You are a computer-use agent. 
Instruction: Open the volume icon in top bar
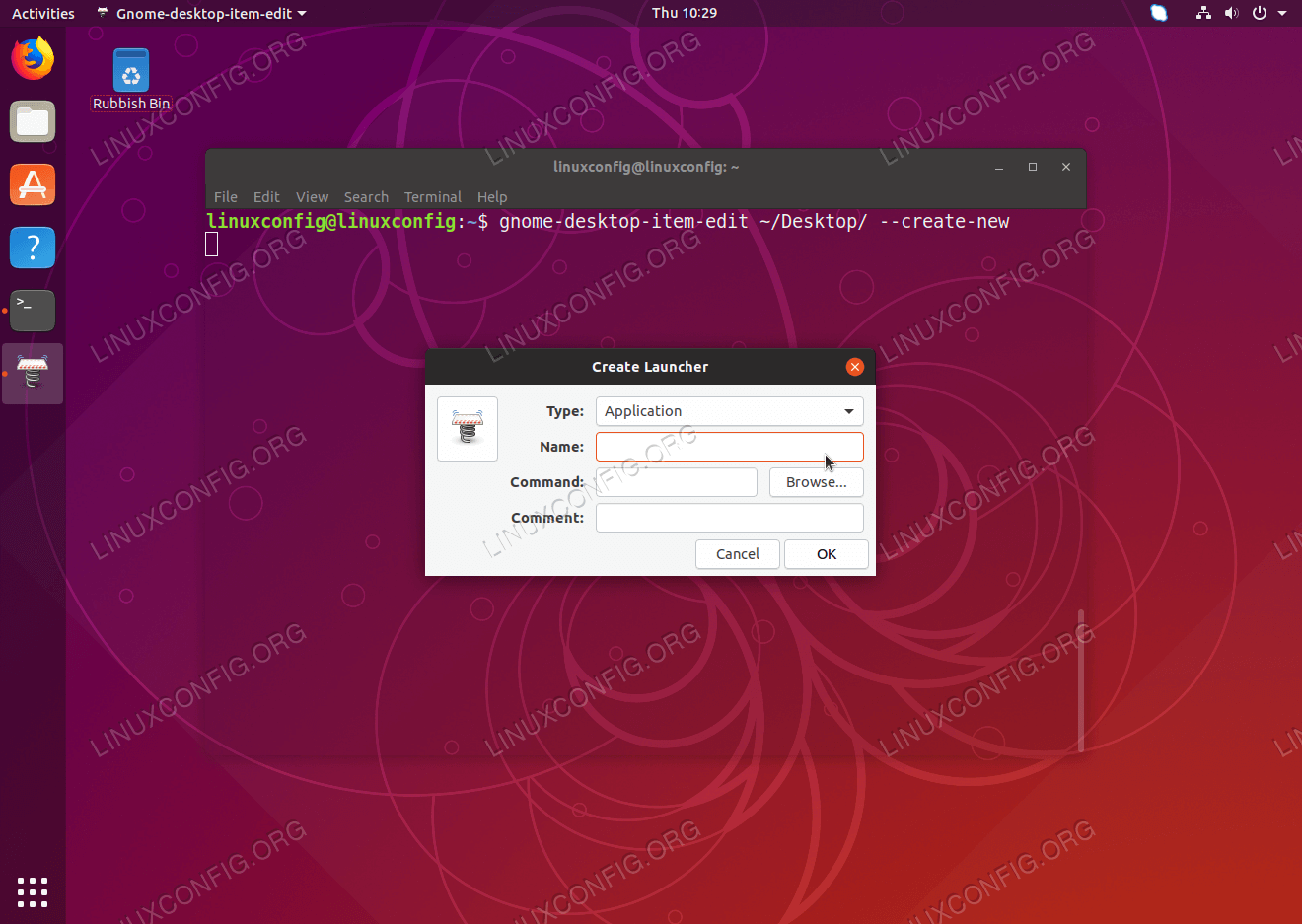pyautogui.click(x=1231, y=13)
